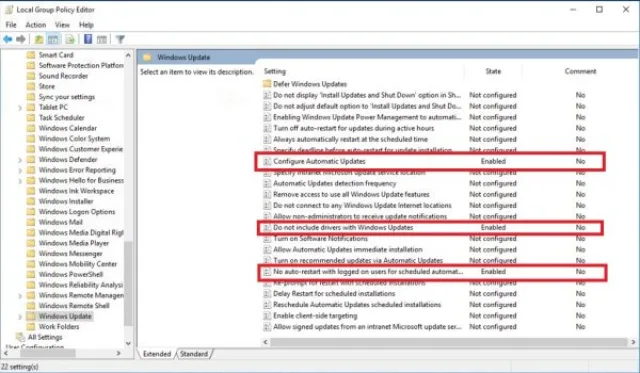Expand the Windows Hello for Business node

(20, 181)
